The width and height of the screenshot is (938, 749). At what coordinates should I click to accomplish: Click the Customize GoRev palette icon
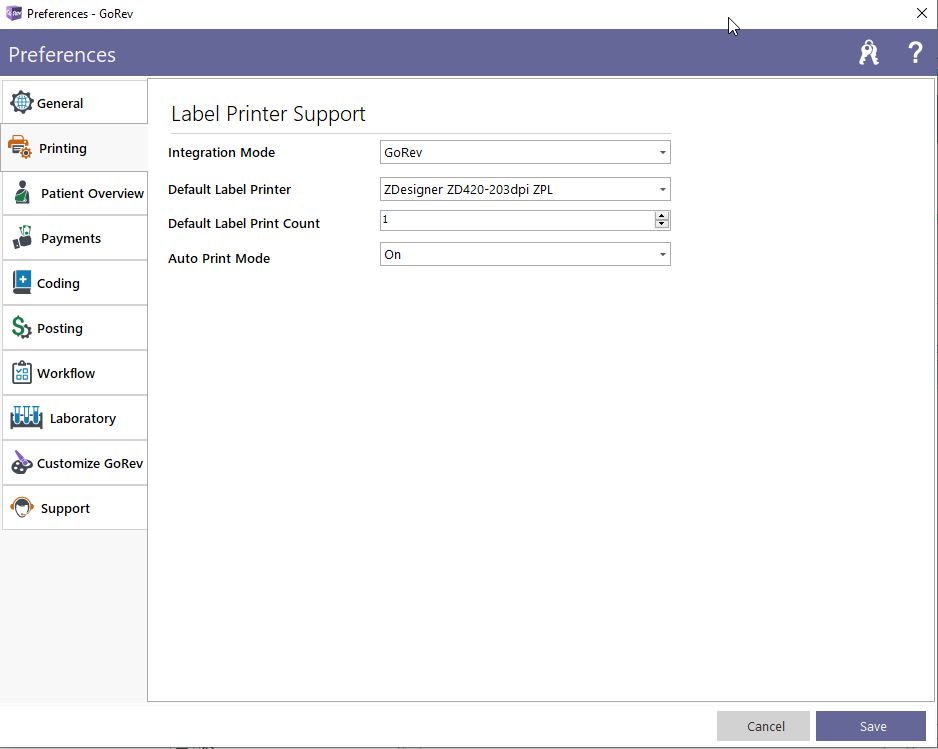(x=22, y=462)
